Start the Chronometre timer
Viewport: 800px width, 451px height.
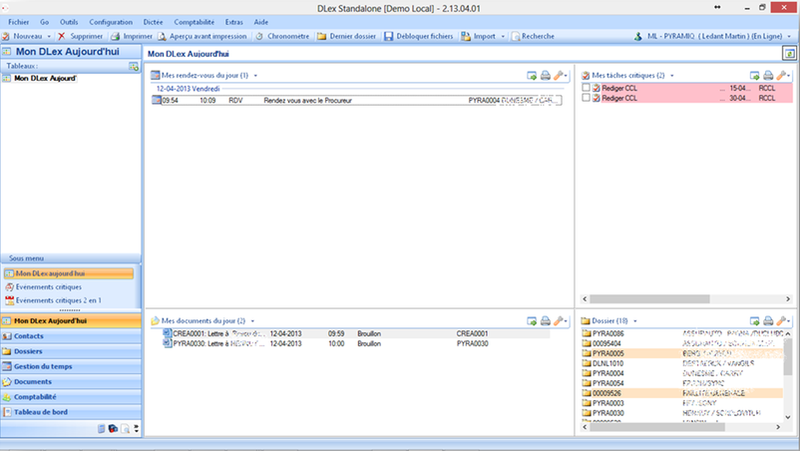[x=260, y=36]
